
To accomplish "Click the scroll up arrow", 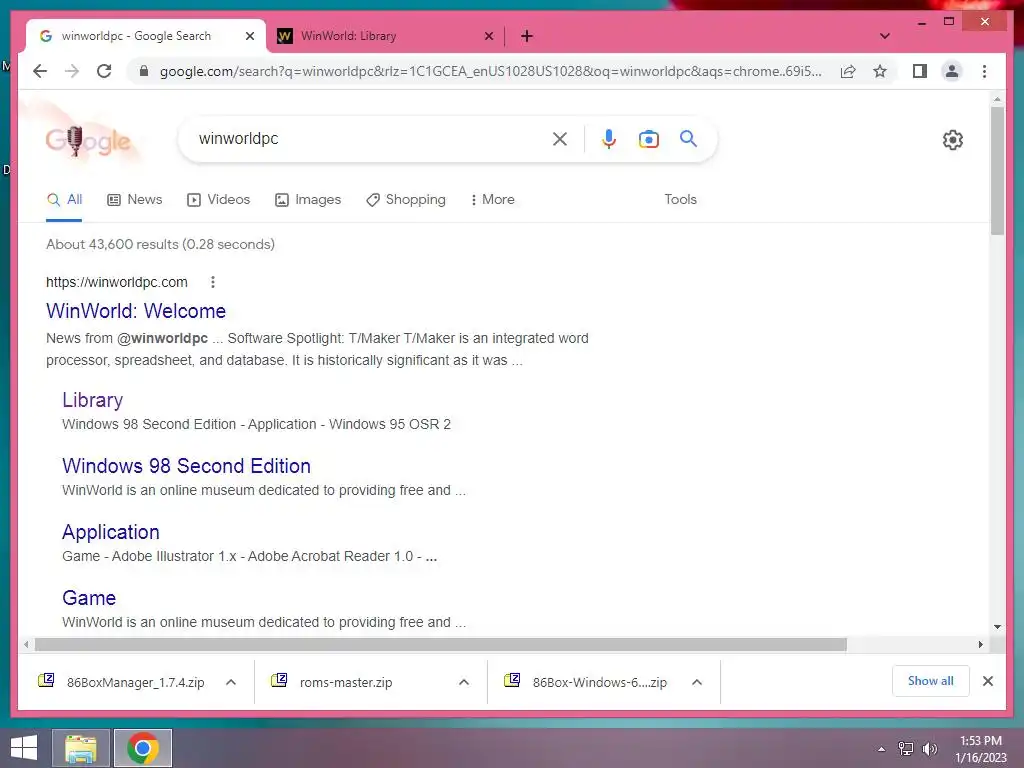I will coord(997,99).
